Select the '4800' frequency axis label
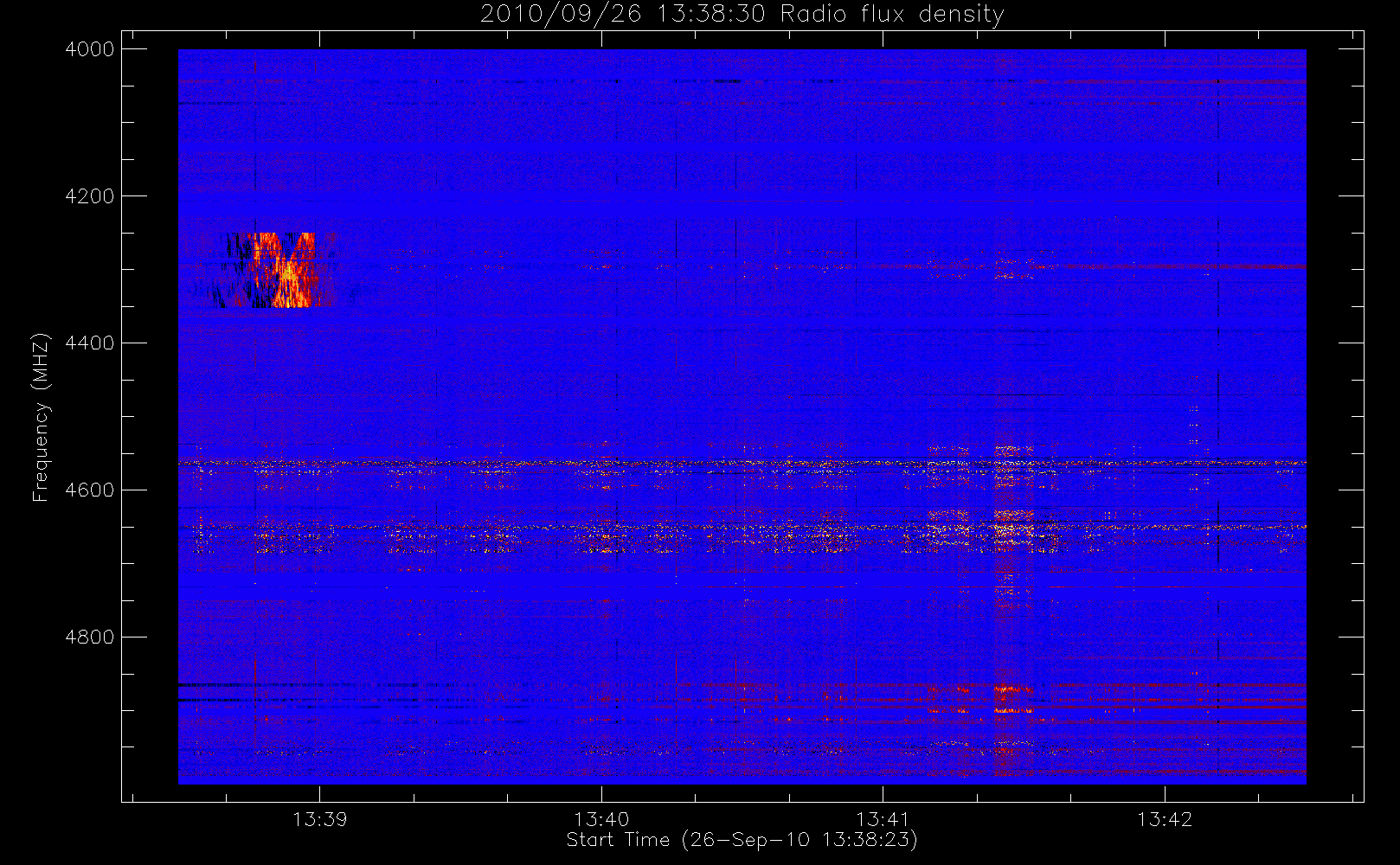Viewport: 1400px width, 865px height. coord(90,638)
